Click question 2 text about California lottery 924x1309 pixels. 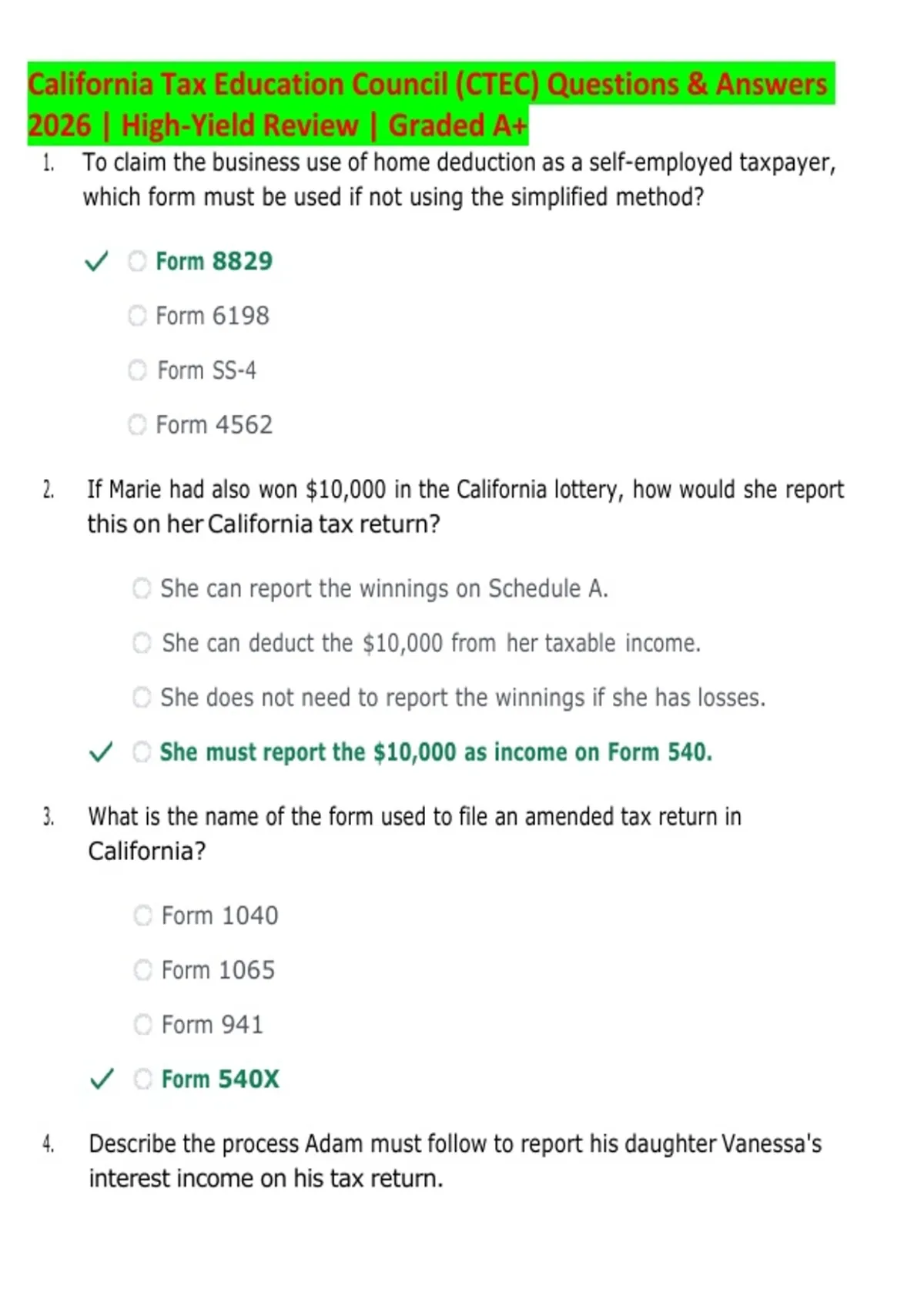tap(465, 507)
